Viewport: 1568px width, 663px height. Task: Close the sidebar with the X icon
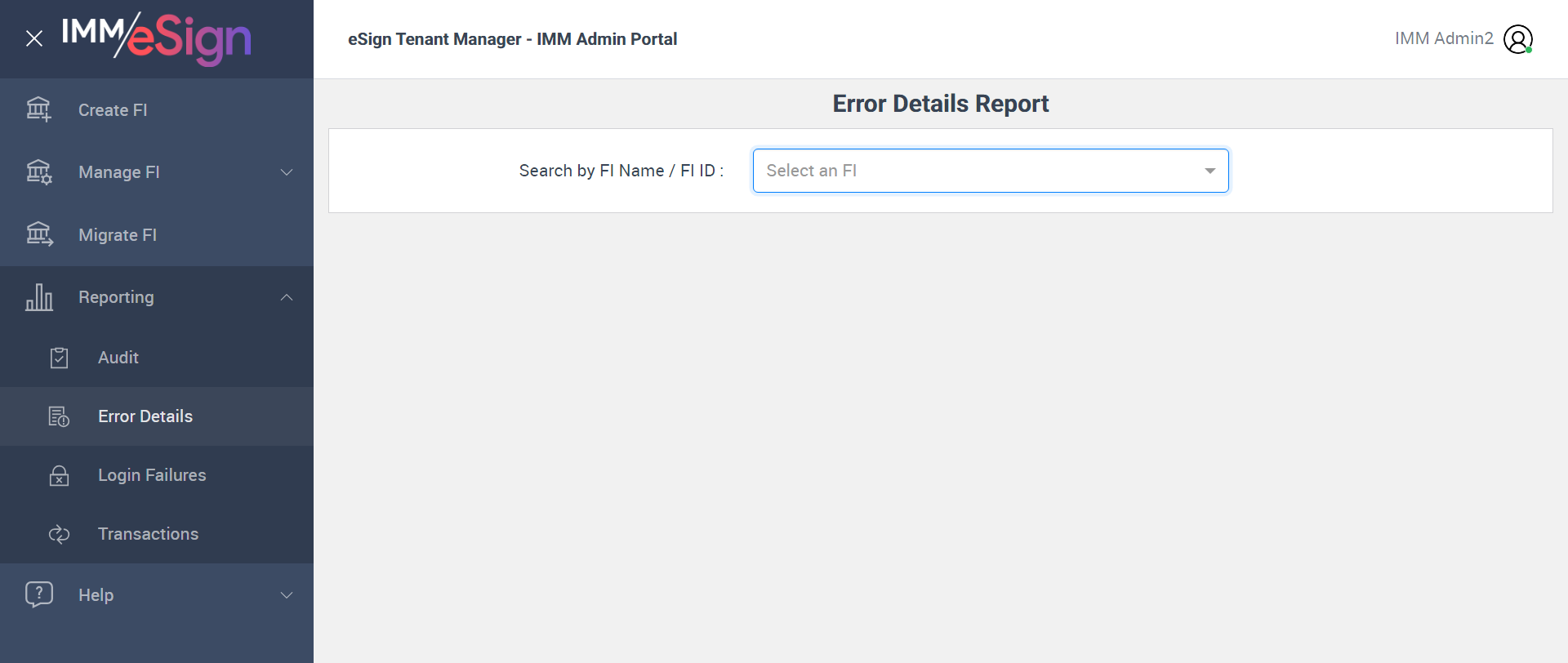[x=34, y=38]
